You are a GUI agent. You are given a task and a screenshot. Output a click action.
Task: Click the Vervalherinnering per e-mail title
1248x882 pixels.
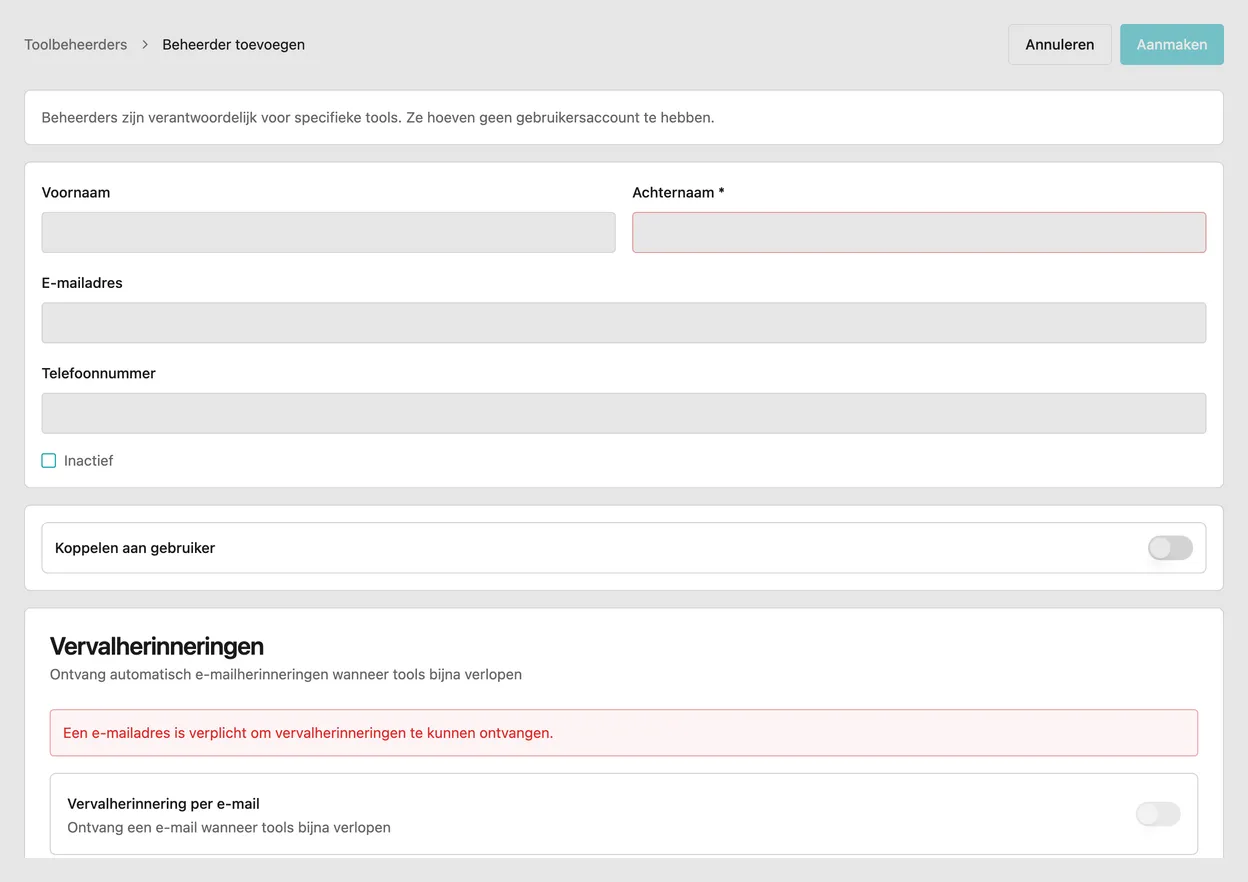tap(163, 804)
